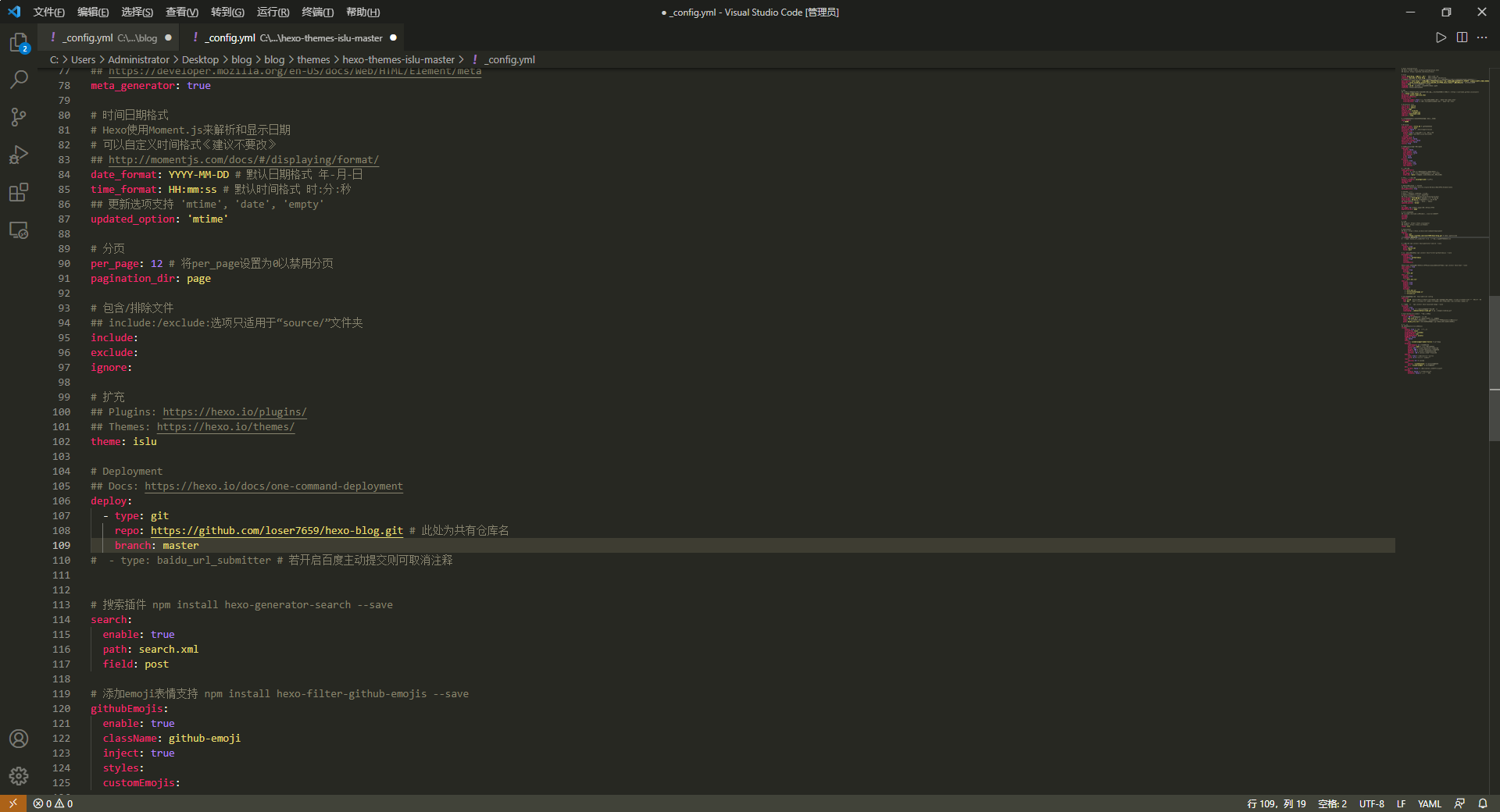The width and height of the screenshot is (1500, 812).
Task: Select the _config.yml hexo-themes-islu-master tab
Action: [x=292, y=37]
